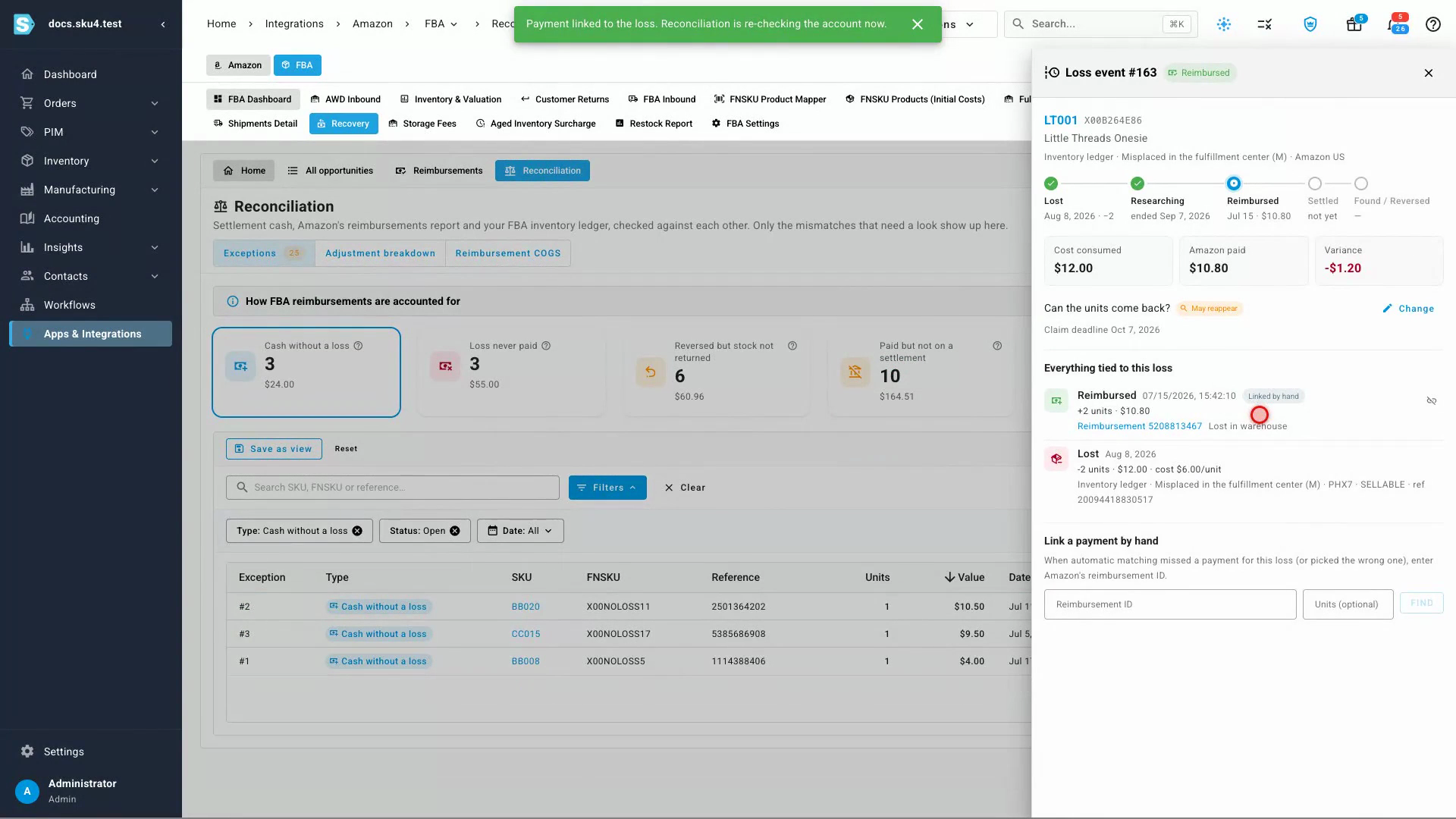Image resolution: width=1456 pixels, height=819 pixels.
Task: Select the Reimbursed stage on the timeline
Action: (x=1234, y=184)
